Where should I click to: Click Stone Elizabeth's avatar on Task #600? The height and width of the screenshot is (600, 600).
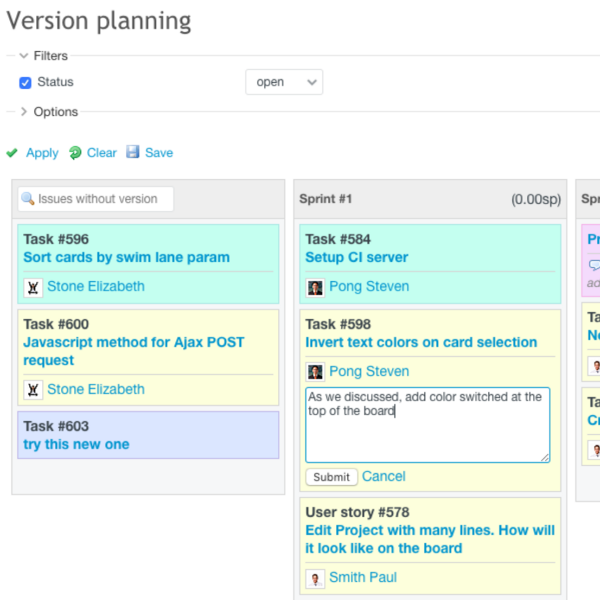pyautogui.click(x=33, y=390)
